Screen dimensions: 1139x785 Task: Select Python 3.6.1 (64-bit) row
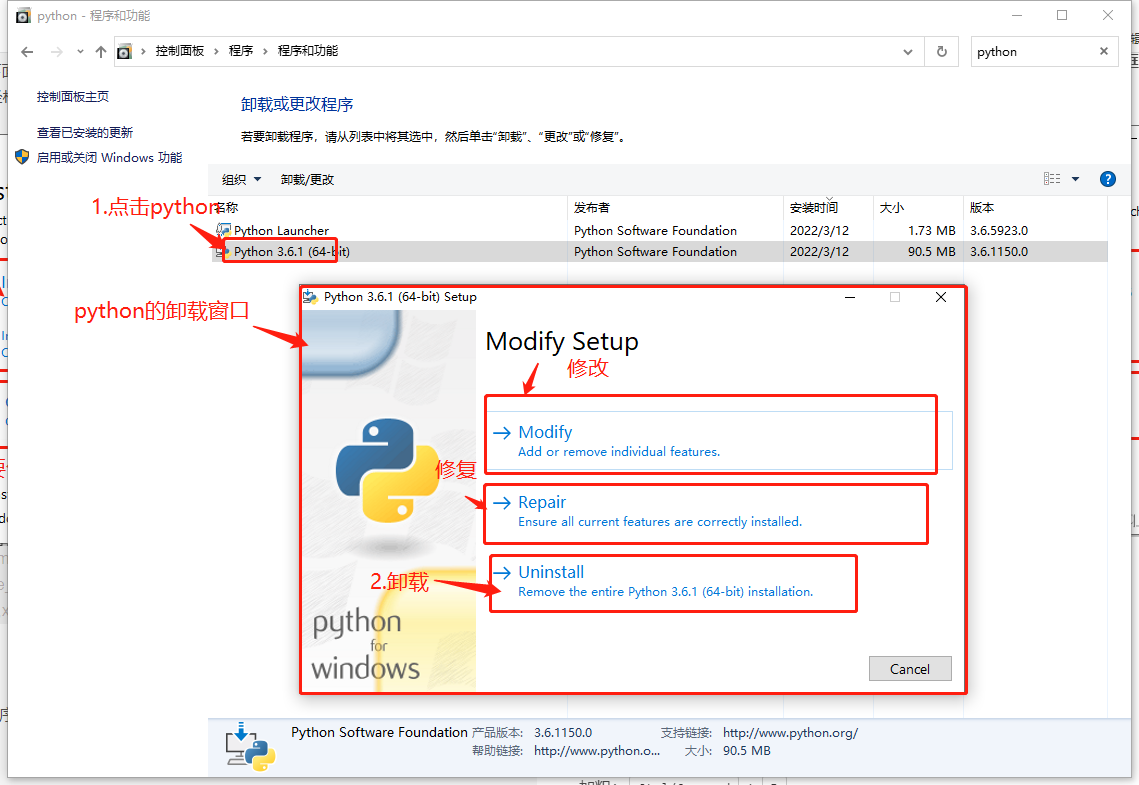(660, 251)
